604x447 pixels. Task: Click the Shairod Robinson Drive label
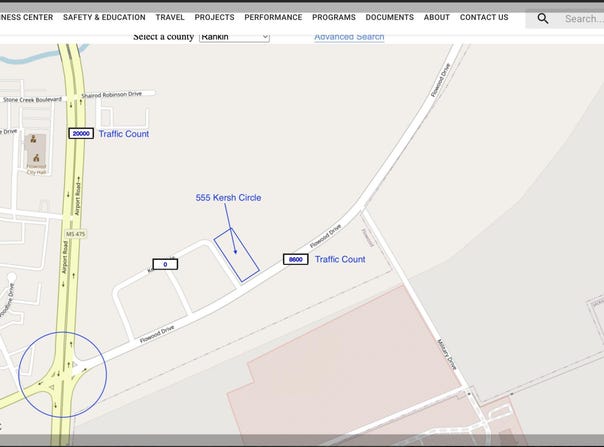(112, 94)
